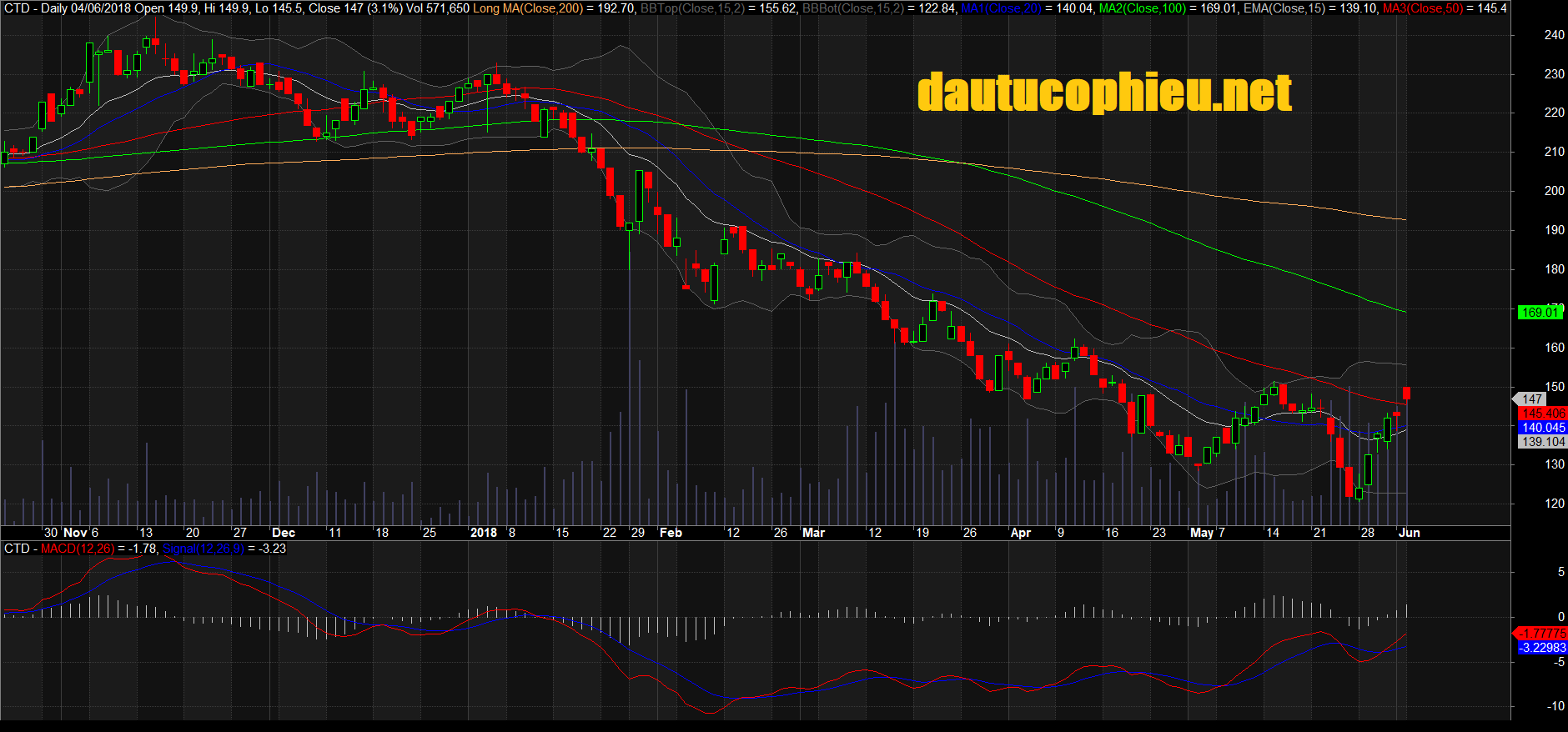The height and width of the screenshot is (732, 1568).
Task: Click the 160 price axis label
Action: pos(1554,348)
